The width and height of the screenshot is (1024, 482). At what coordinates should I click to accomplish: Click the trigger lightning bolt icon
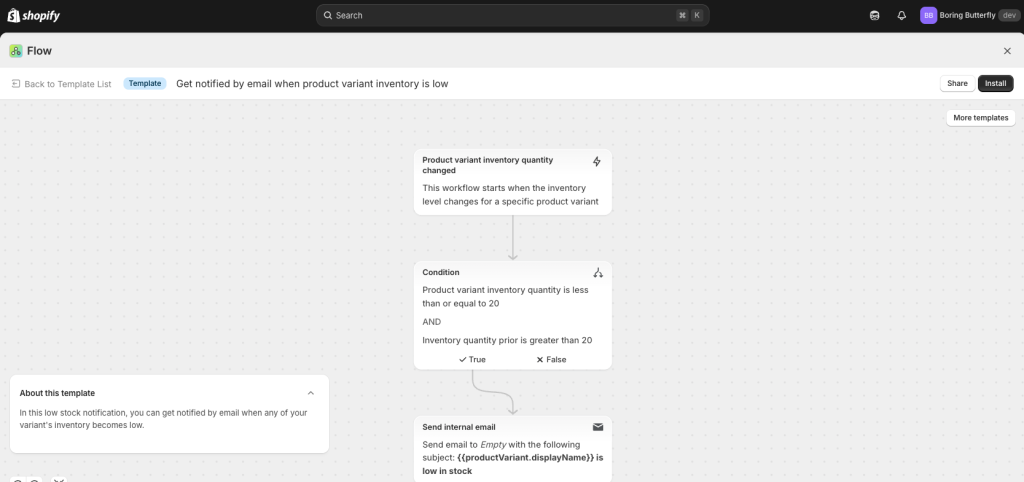(x=597, y=161)
